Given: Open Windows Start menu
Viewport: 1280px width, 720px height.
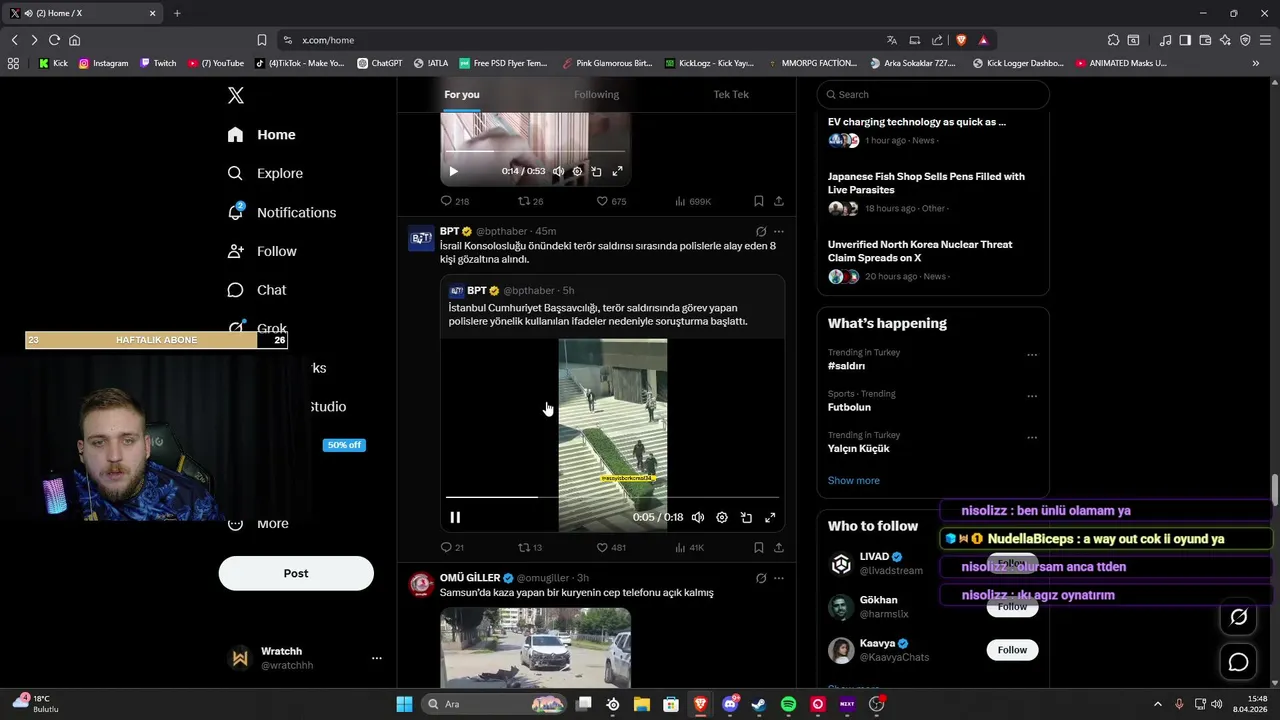Looking at the screenshot, I should pyautogui.click(x=404, y=704).
